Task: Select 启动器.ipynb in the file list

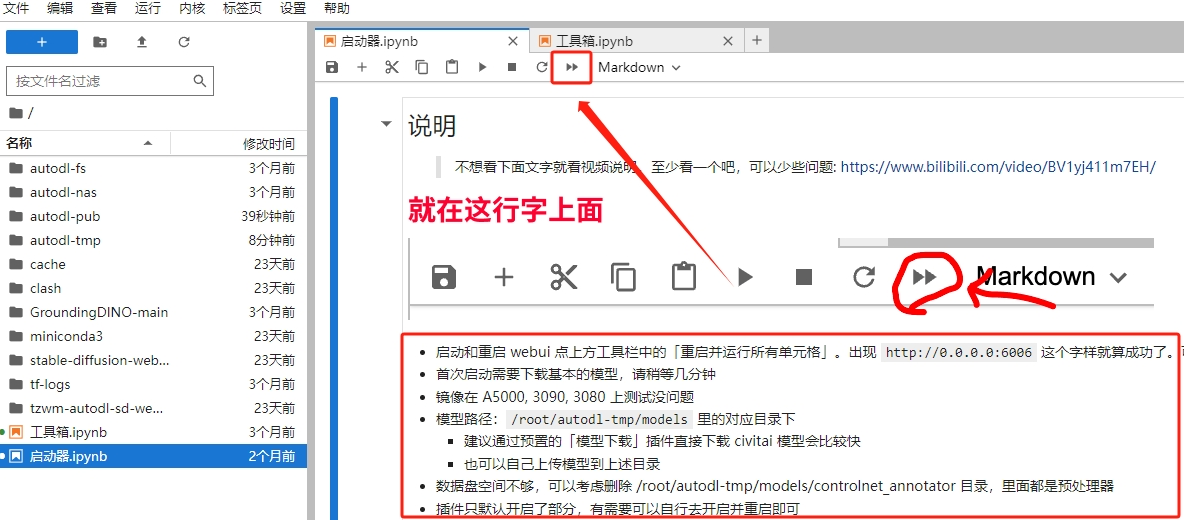Action: [x=153, y=457]
